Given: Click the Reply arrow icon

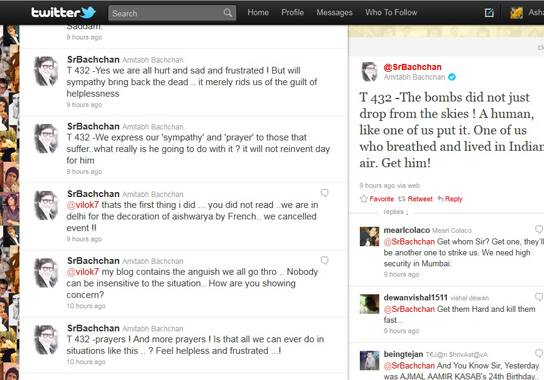Looking at the screenshot, I should coord(440,199).
